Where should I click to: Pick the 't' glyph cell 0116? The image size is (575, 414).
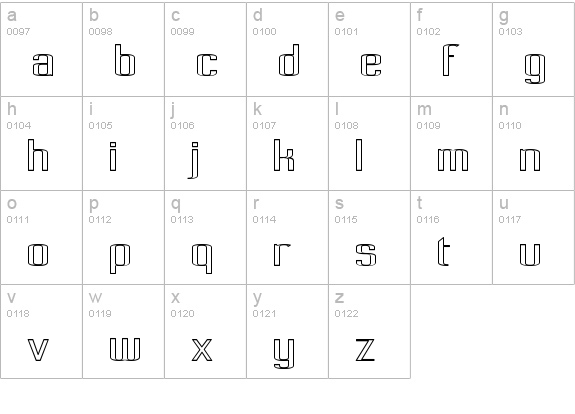[451, 237]
